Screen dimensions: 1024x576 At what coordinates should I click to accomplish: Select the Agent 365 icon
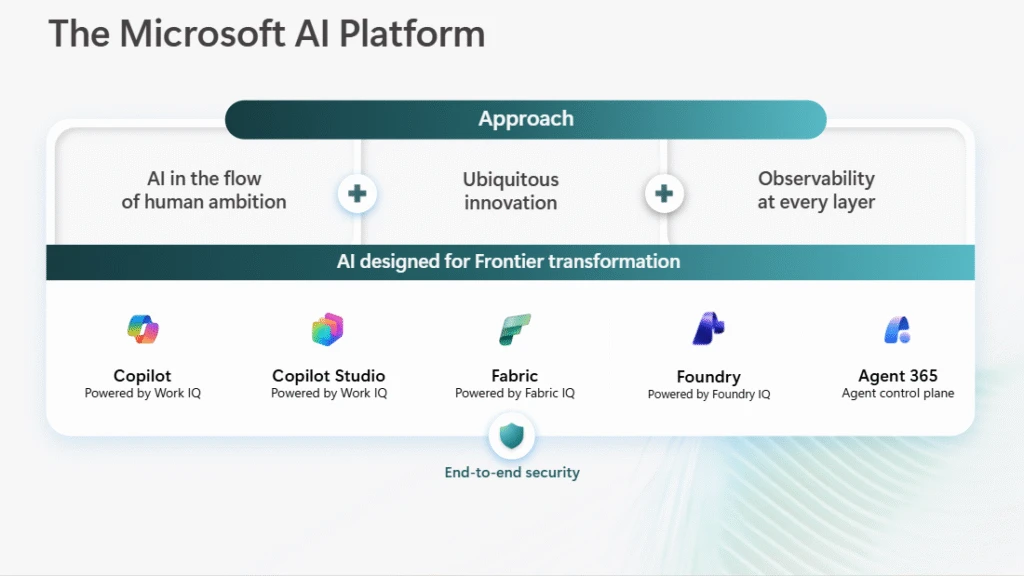[x=897, y=327]
